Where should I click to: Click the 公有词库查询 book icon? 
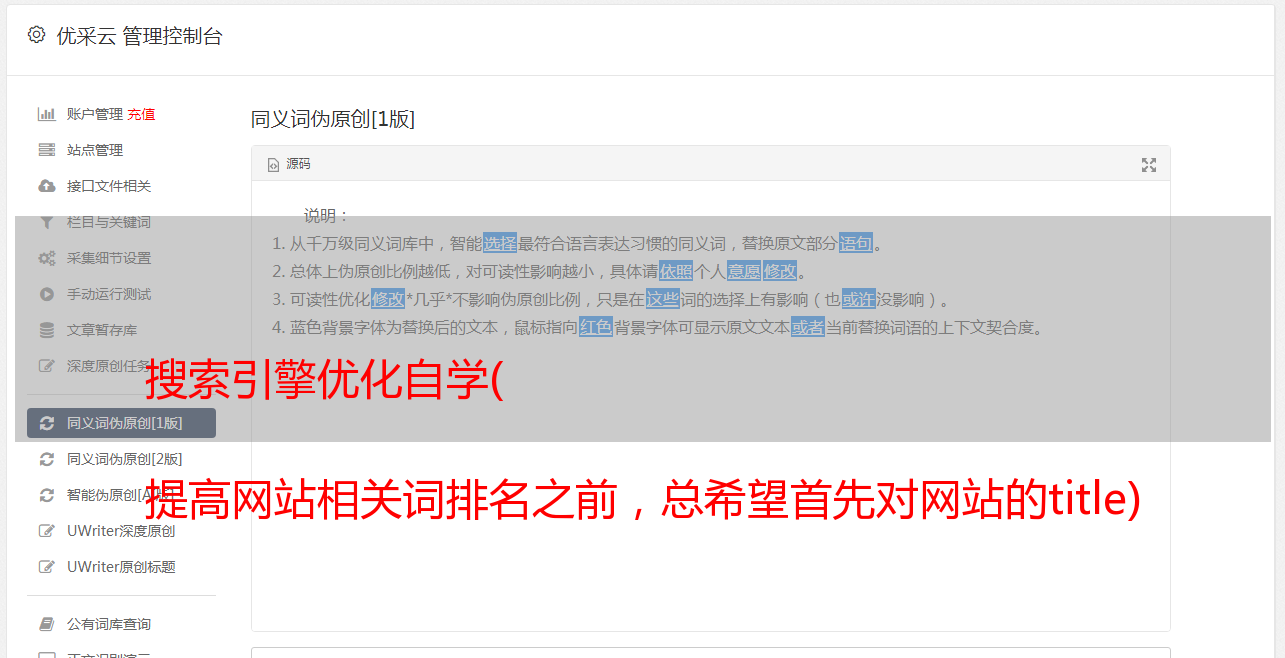(46, 624)
